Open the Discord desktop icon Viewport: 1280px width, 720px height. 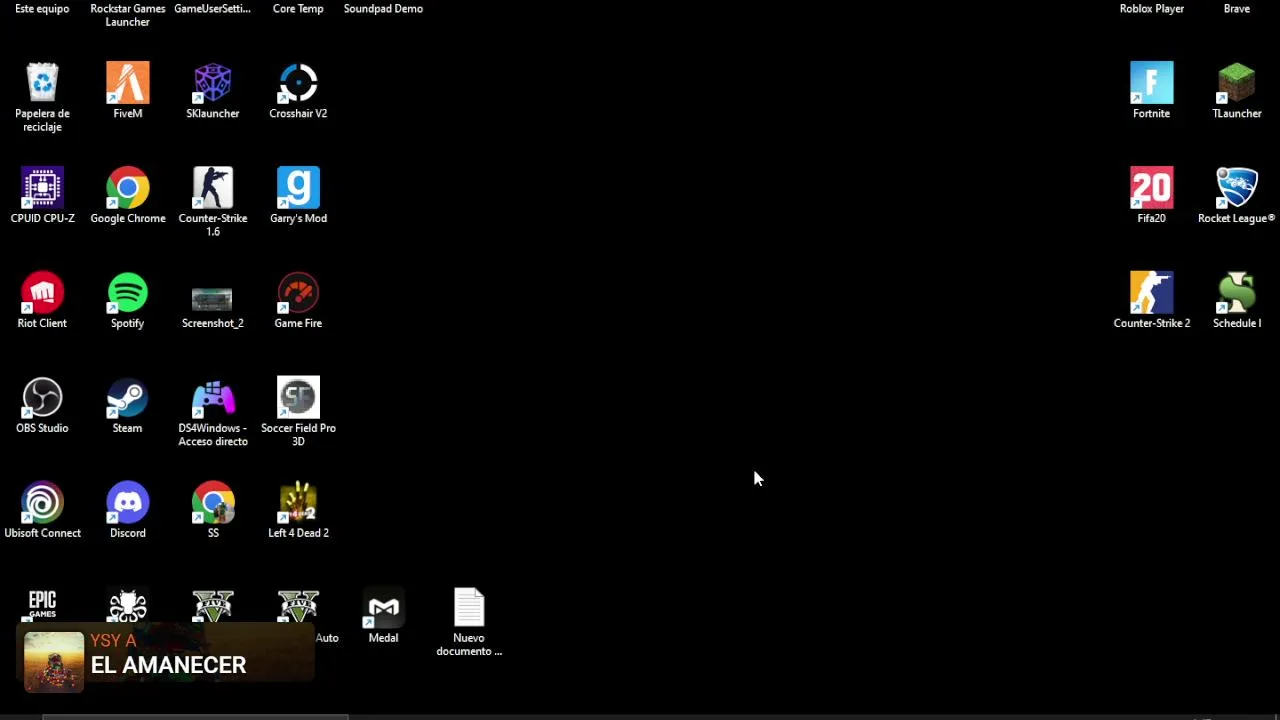[x=128, y=503]
